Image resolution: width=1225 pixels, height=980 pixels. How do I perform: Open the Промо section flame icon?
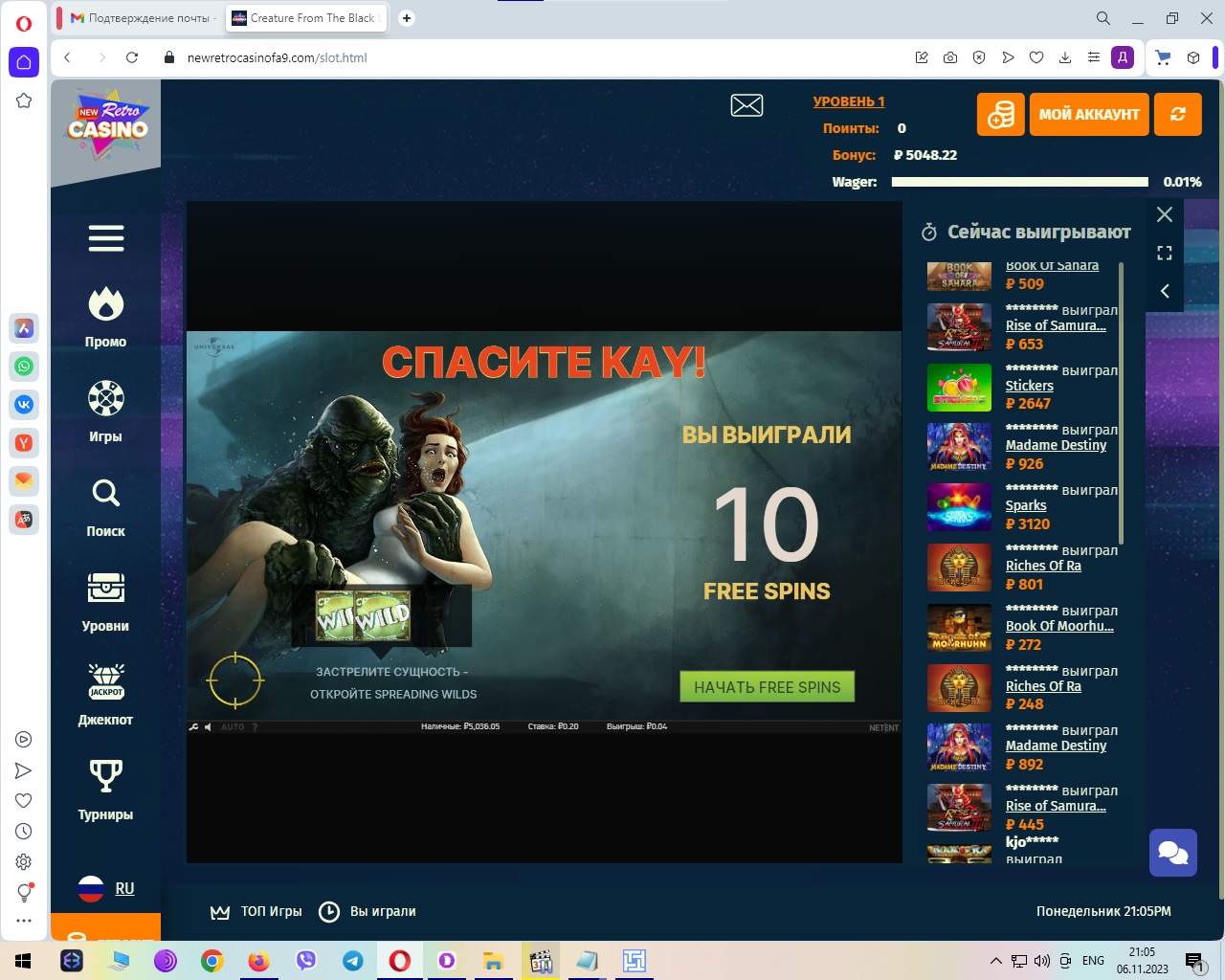point(106,304)
